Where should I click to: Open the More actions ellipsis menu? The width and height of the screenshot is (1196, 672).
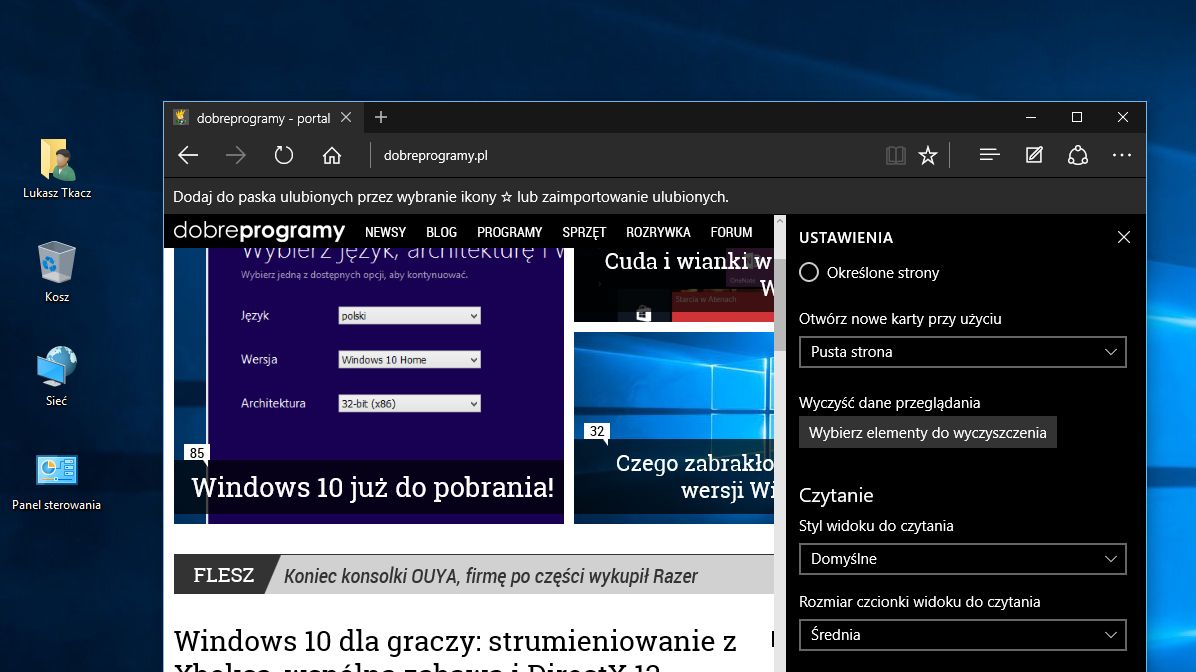click(1121, 155)
